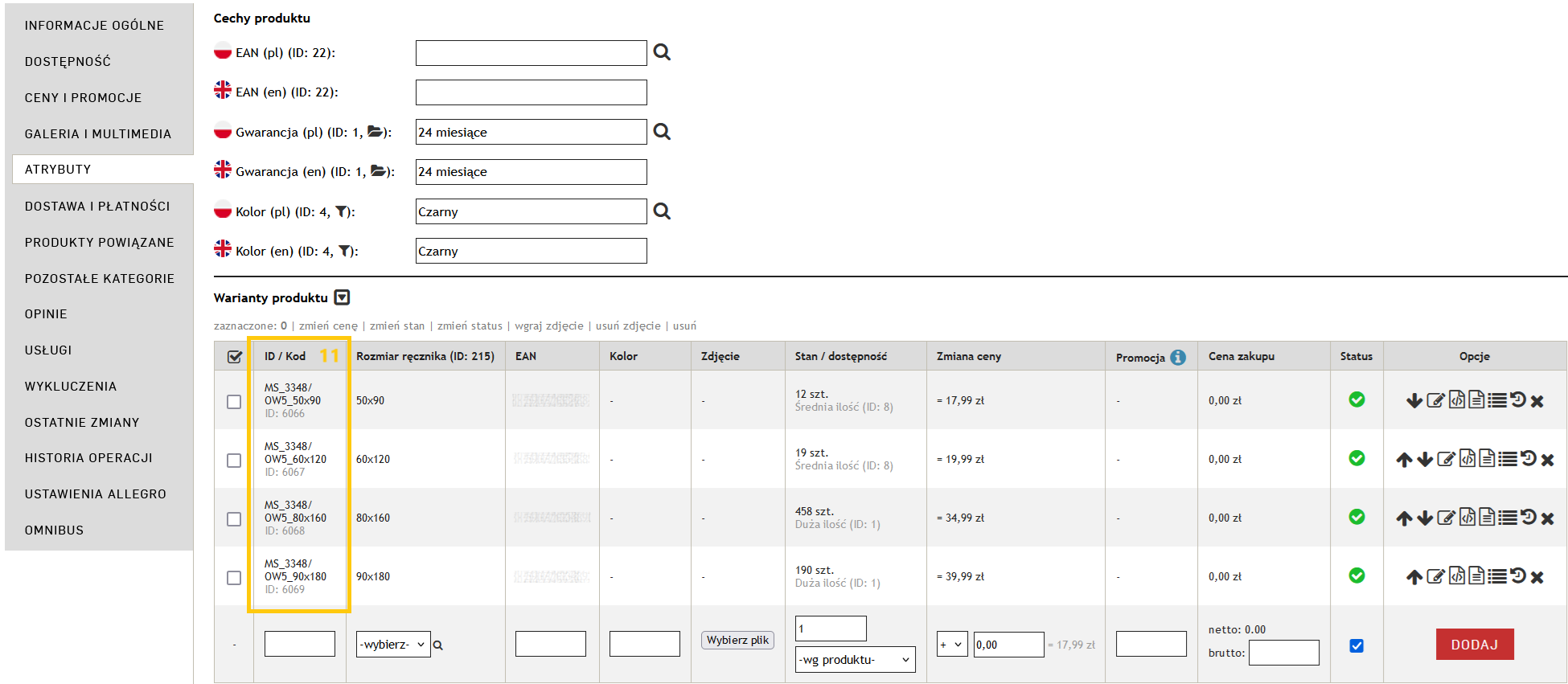Expand the -wg produktu- availability dropdown
The width and height of the screenshot is (1568, 684).
point(855,660)
